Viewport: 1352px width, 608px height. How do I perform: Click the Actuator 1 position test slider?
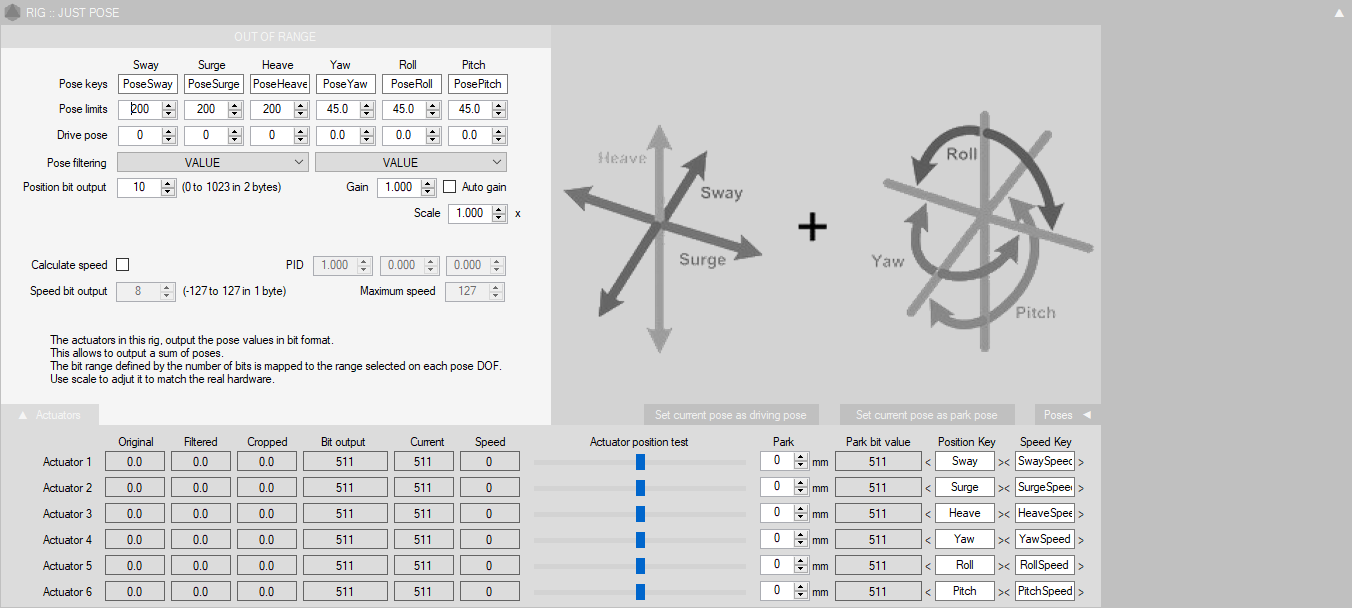(640, 462)
